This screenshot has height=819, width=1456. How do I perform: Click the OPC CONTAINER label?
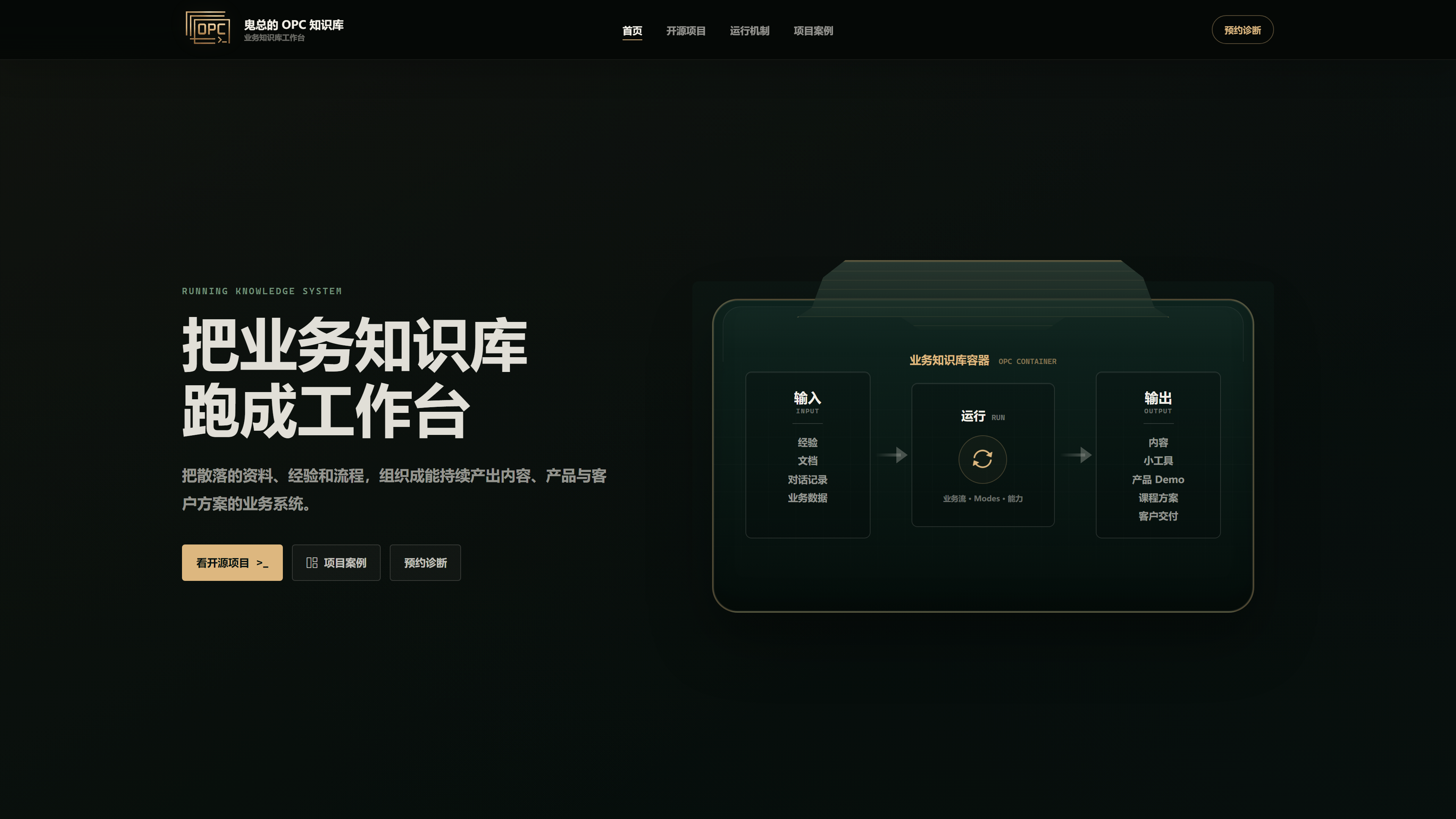[x=1027, y=362]
